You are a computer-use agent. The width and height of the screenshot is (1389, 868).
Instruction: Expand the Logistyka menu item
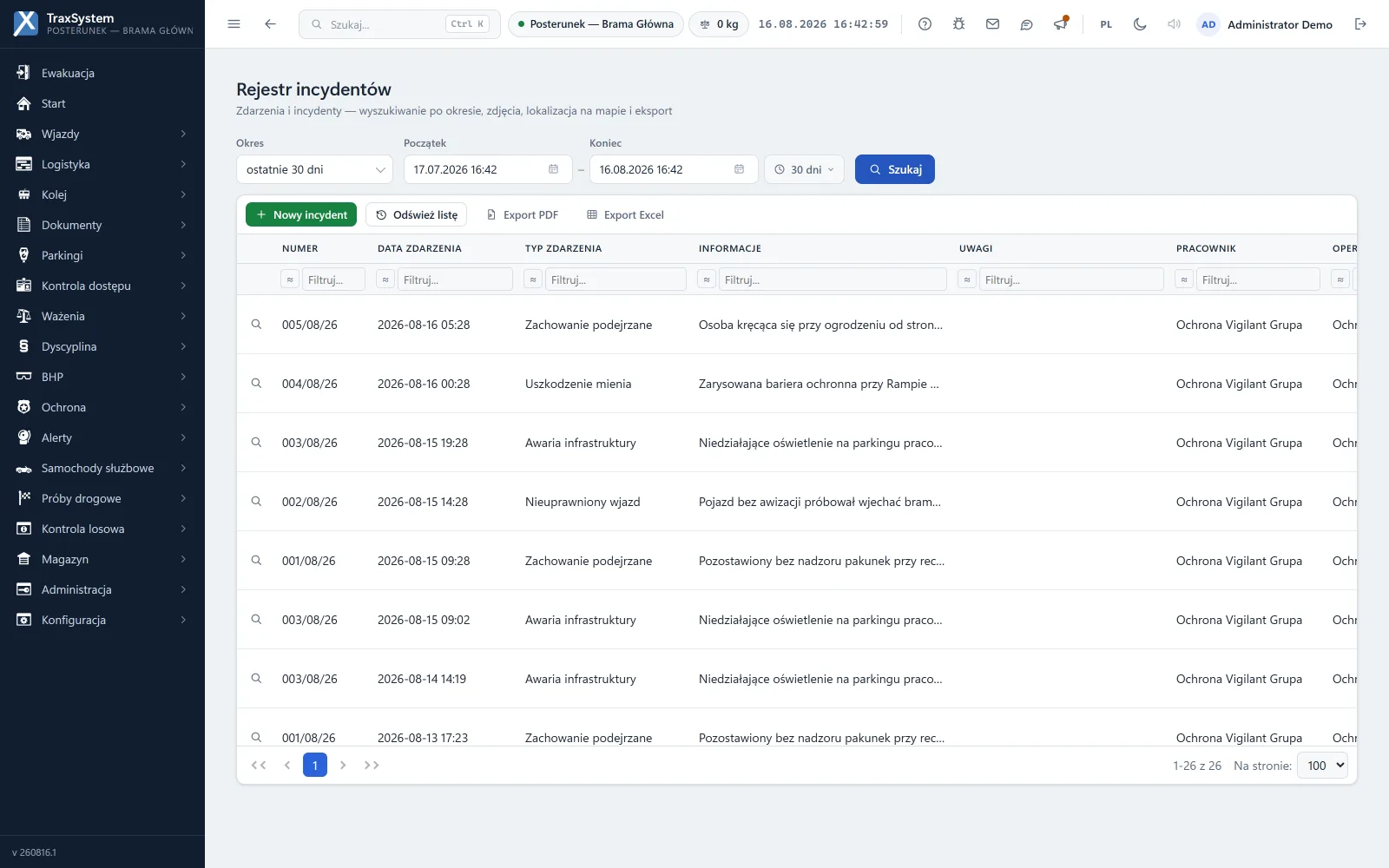(102, 164)
